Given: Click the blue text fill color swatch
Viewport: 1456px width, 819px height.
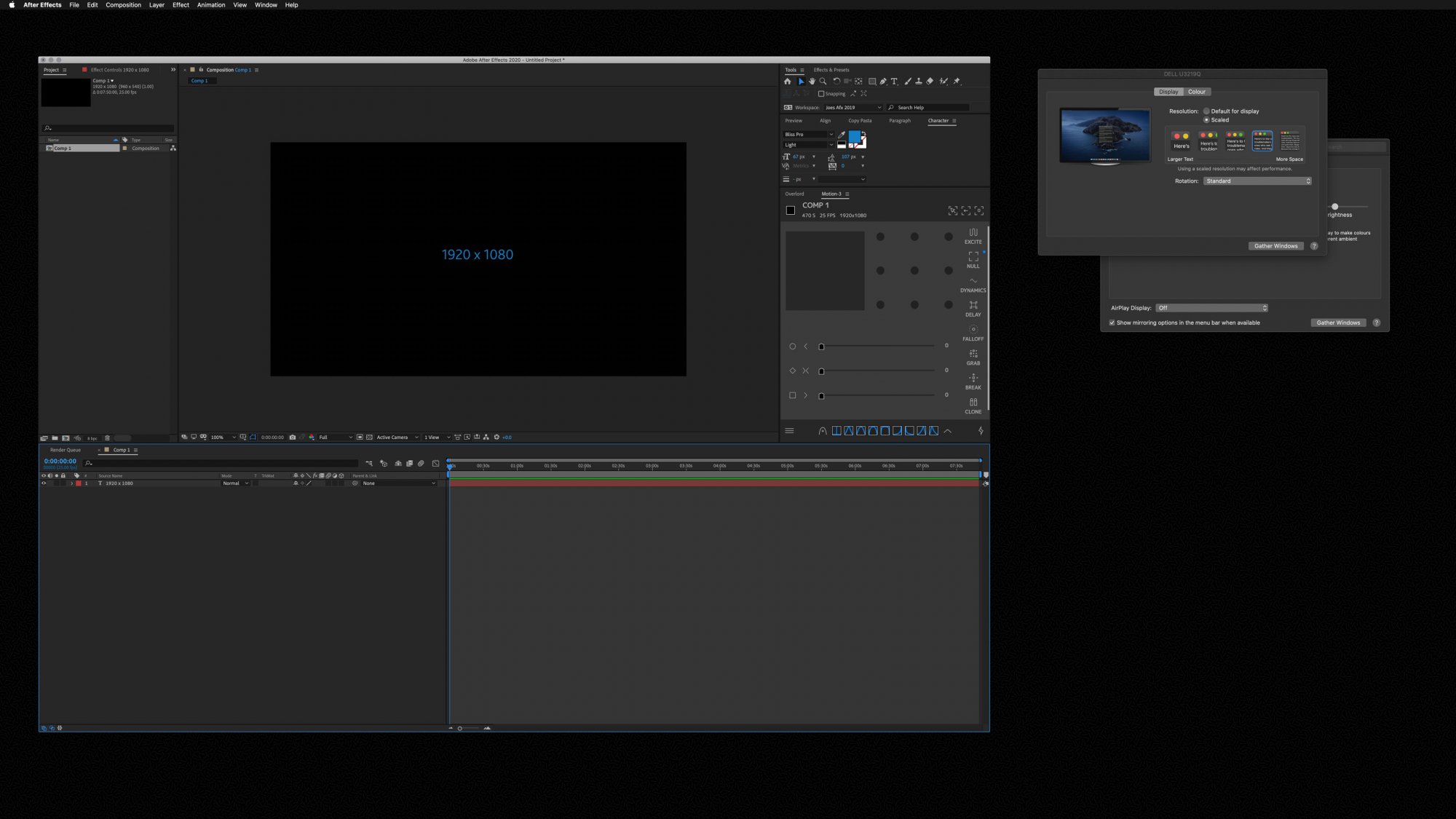Looking at the screenshot, I should (854, 137).
